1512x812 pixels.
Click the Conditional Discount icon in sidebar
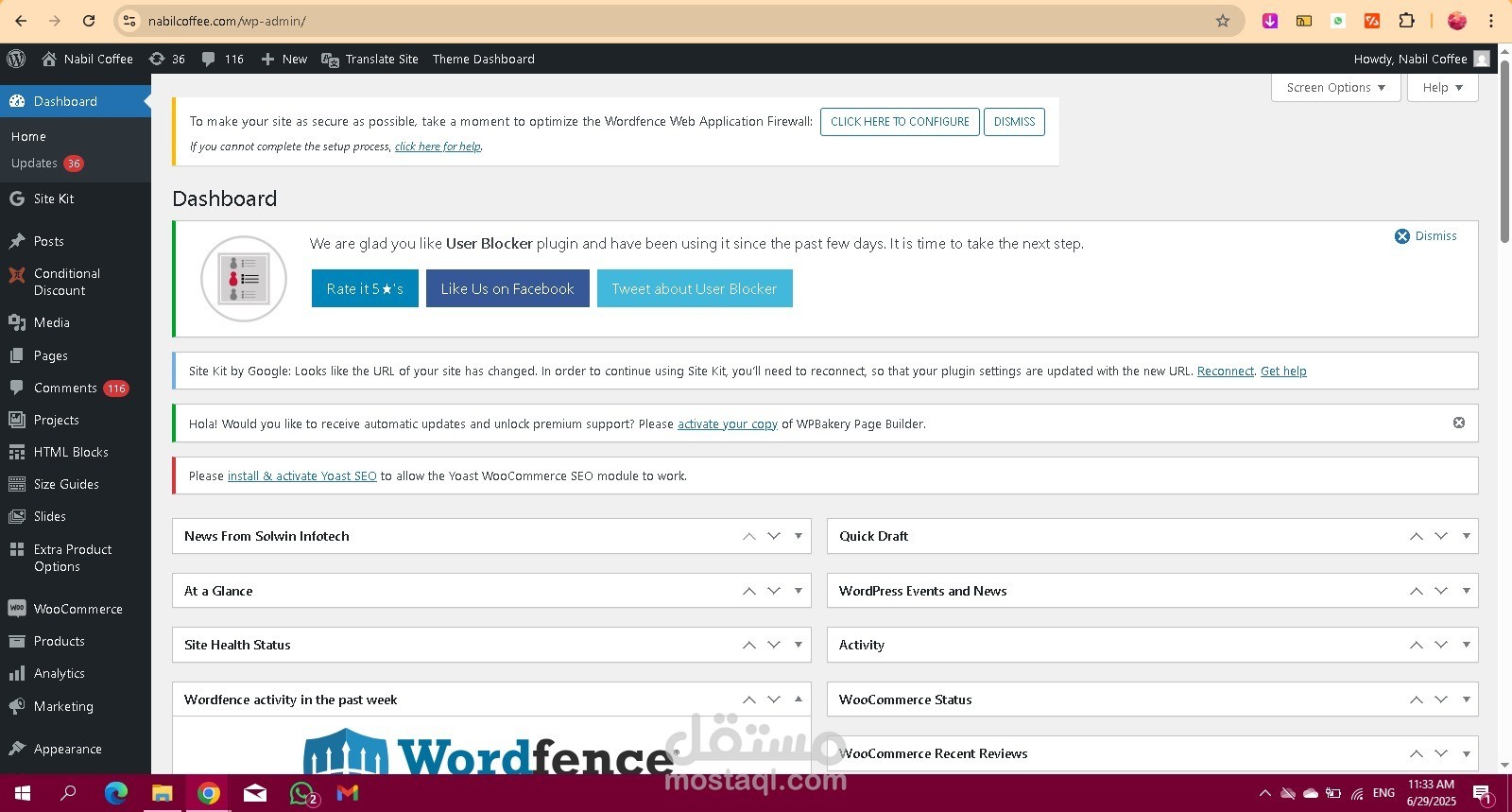click(16, 275)
